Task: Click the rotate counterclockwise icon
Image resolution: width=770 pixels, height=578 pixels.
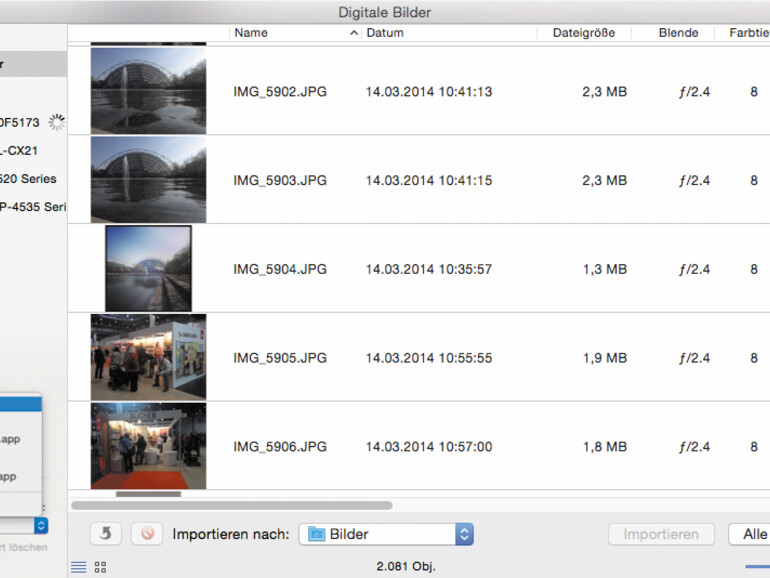Action: tap(106, 534)
